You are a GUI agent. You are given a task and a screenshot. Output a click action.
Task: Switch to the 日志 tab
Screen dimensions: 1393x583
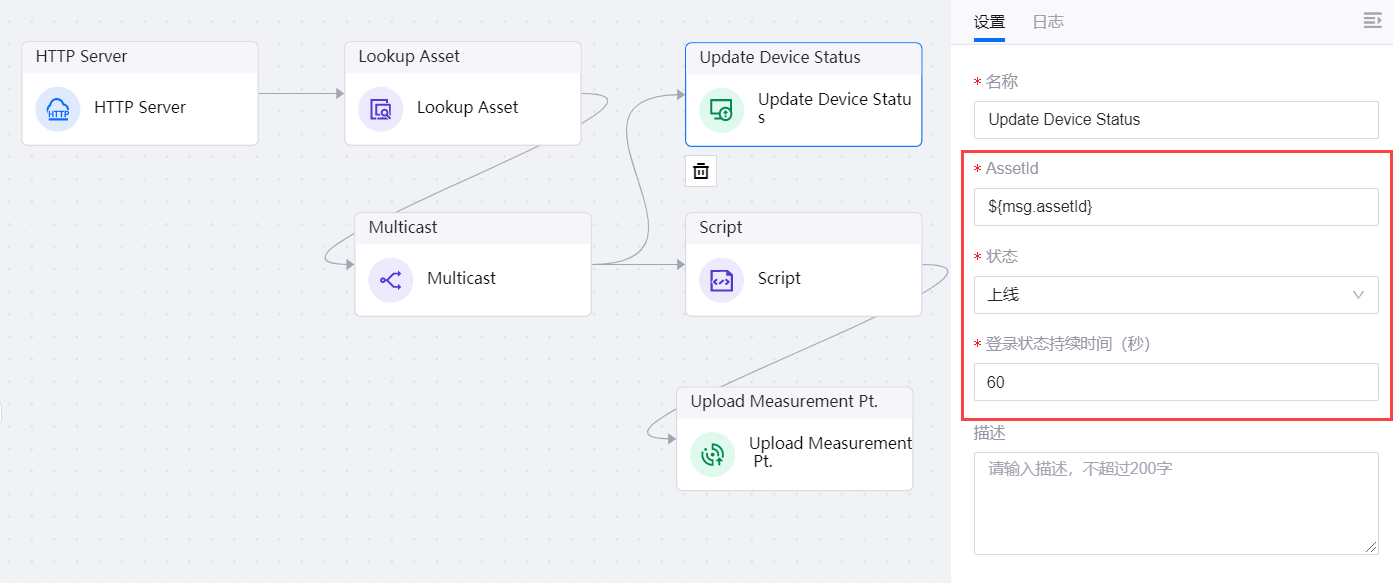(1048, 22)
